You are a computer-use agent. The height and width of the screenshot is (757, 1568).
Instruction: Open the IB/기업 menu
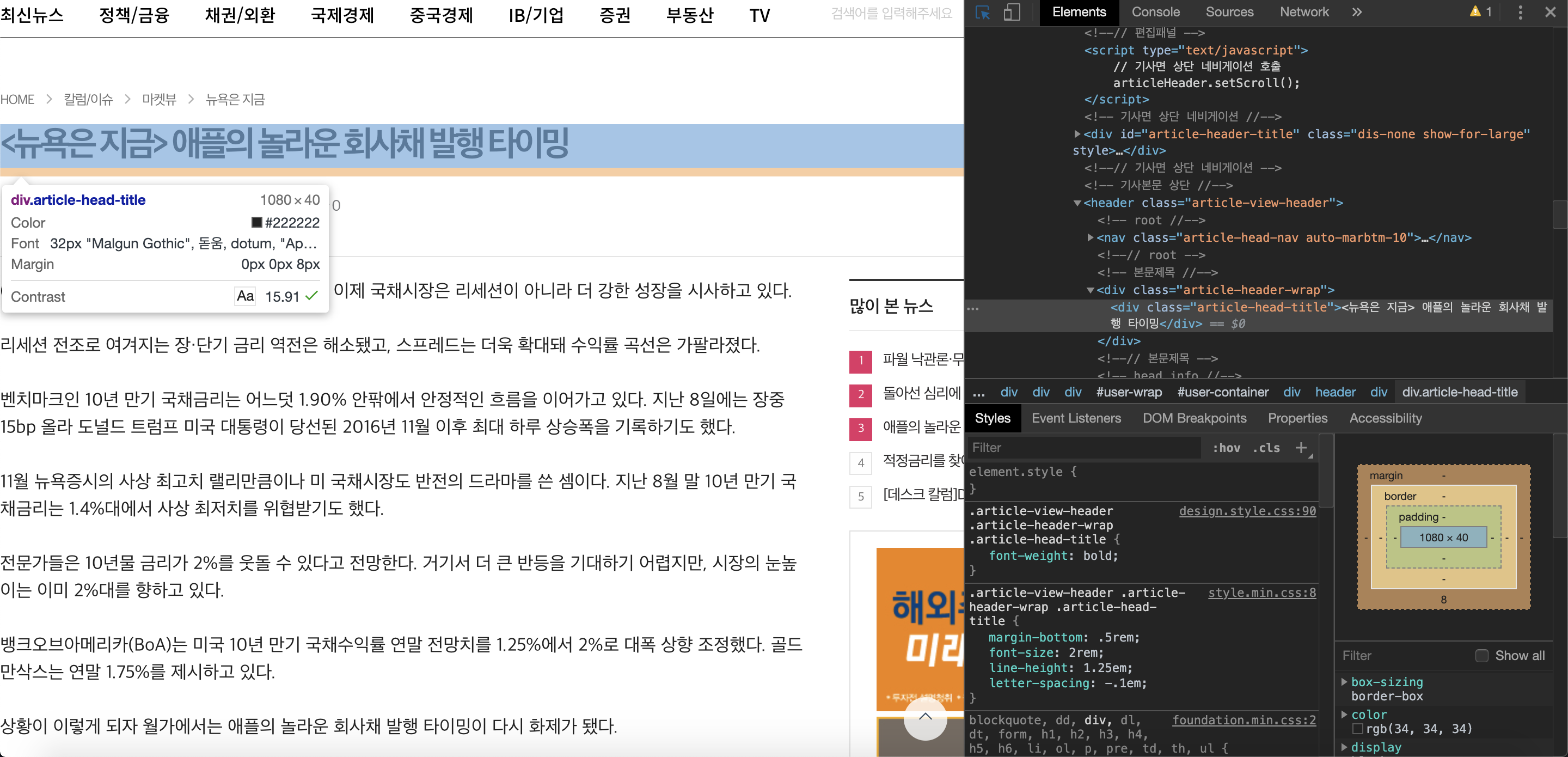point(536,15)
